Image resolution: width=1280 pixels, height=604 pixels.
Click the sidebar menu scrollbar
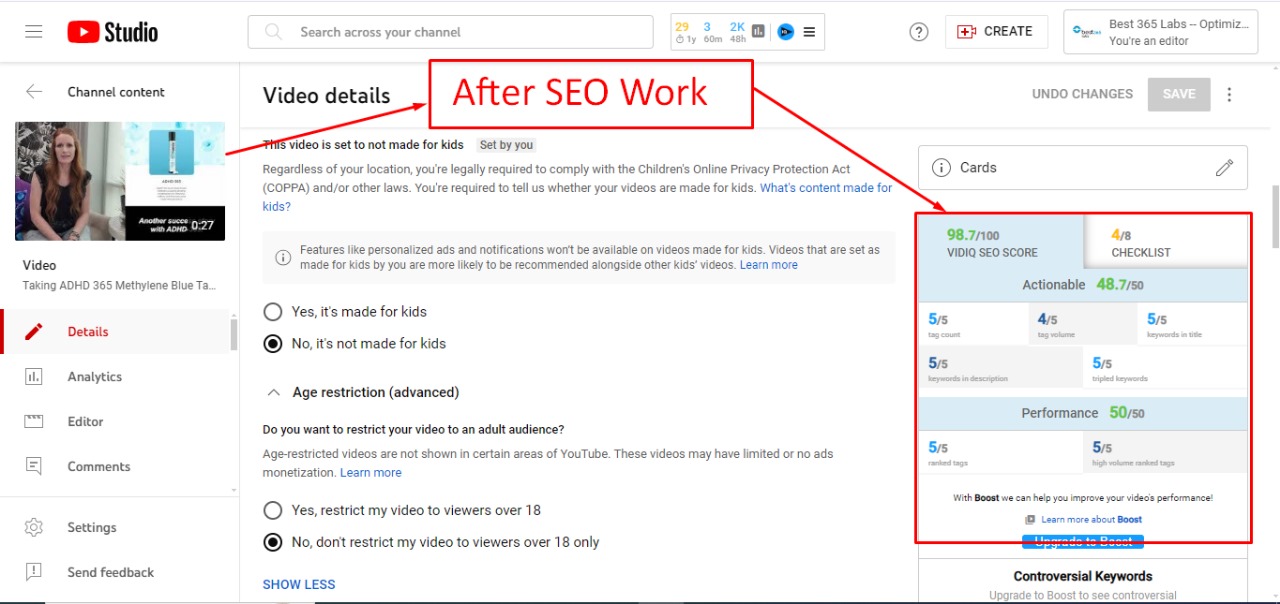click(x=234, y=333)
